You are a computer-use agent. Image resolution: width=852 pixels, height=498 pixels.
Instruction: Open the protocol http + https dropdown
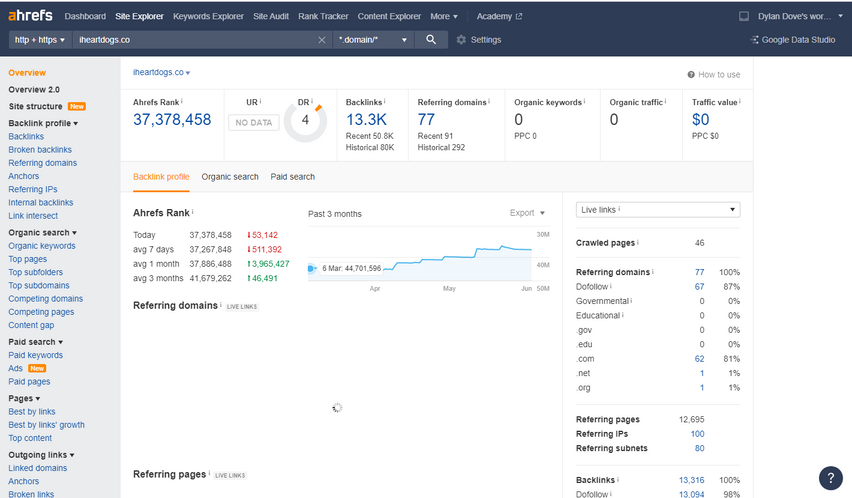[x=40, y=40]
